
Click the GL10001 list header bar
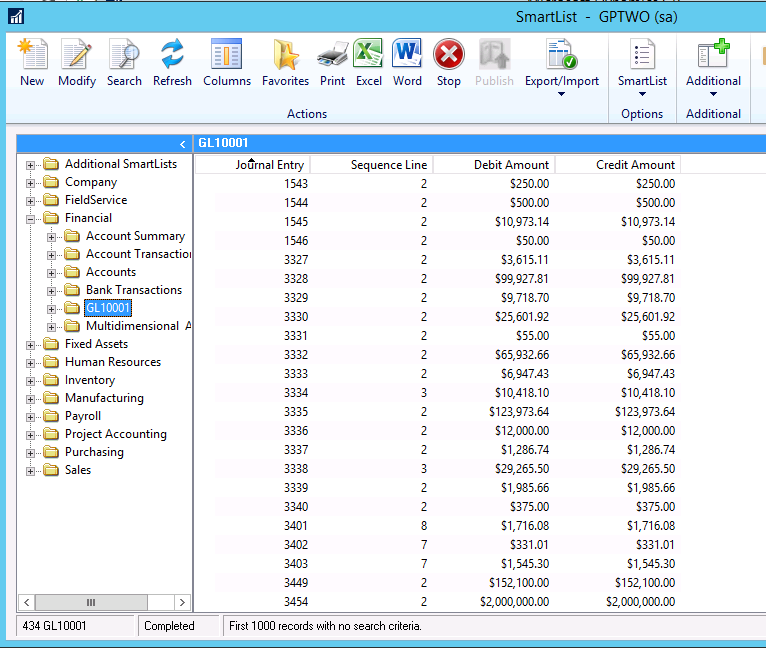point(480,143)
